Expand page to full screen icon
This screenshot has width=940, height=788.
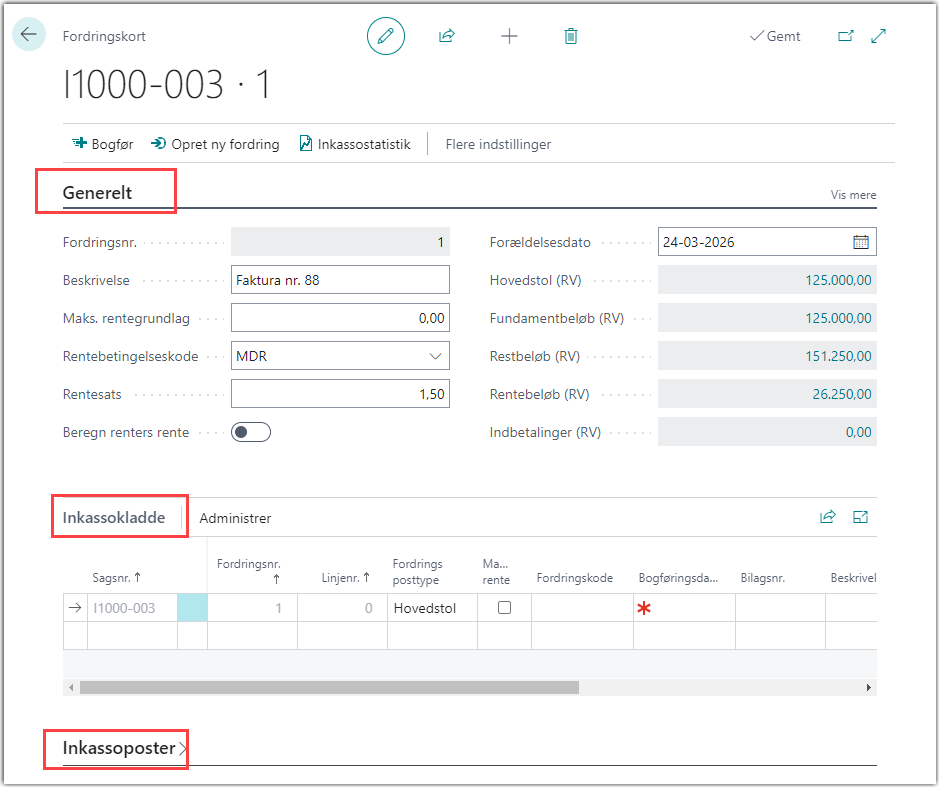(x=879, y=36)
